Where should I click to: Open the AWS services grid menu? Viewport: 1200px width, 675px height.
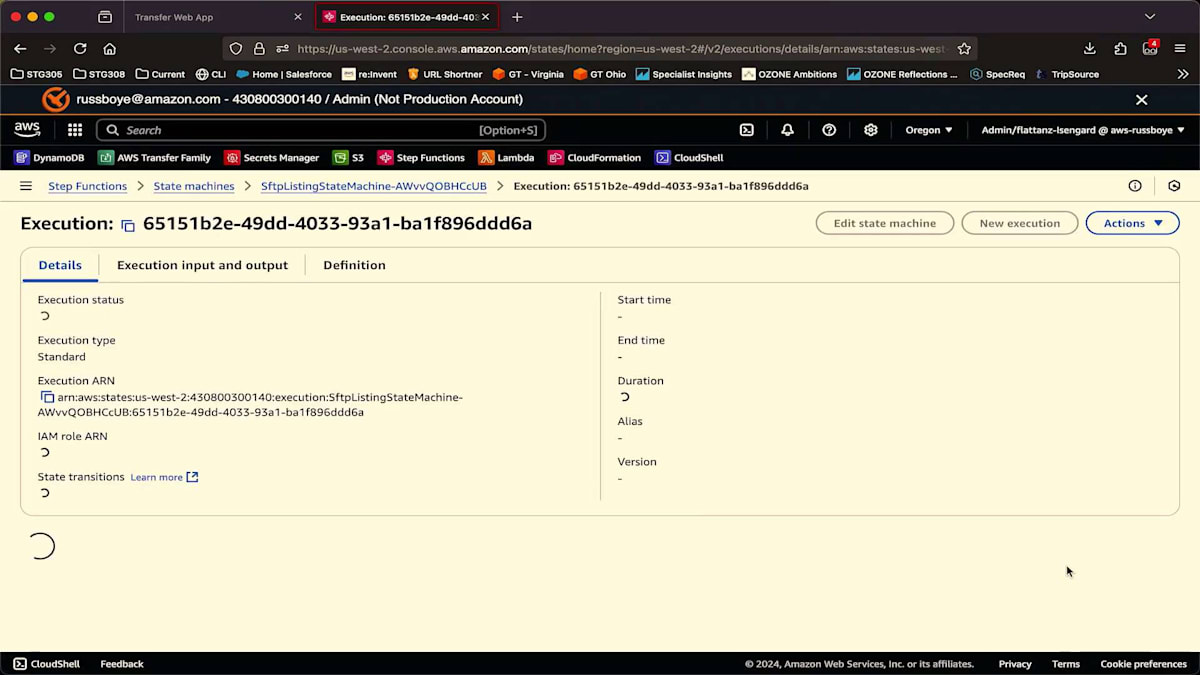pos(75,130)
